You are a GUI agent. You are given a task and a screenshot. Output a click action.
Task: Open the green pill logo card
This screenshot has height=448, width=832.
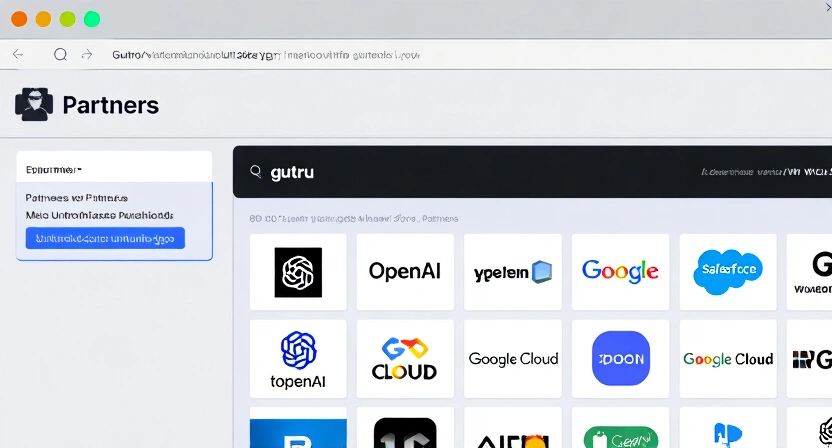620,428
